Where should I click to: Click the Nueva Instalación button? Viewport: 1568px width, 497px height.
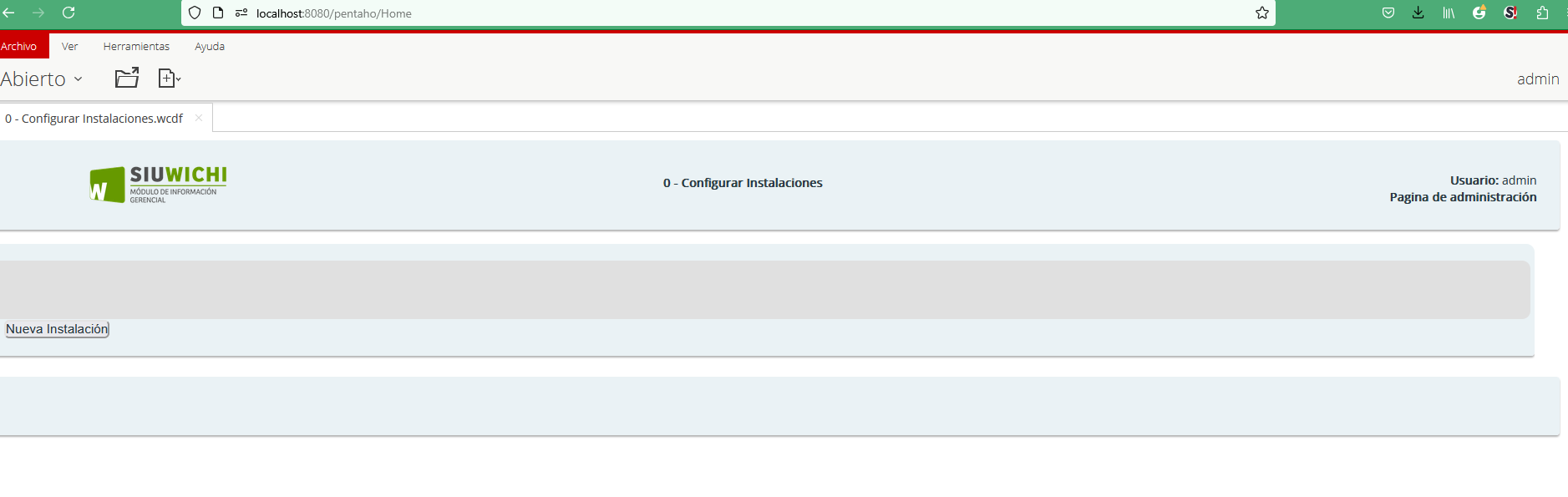tap(57, 329)
